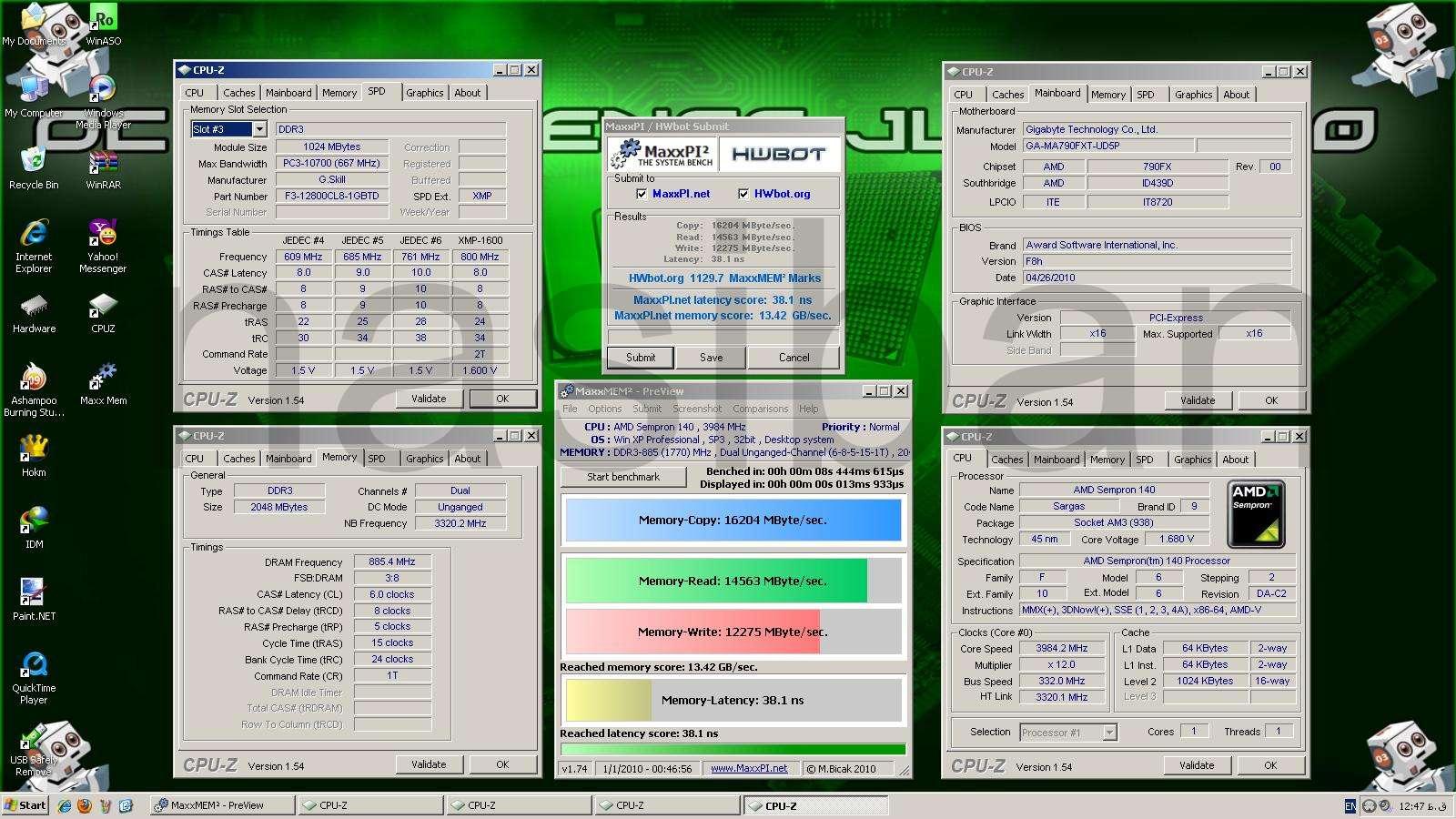Click mainboard model GA-MA790FXT-UD5P field
The width and height of the screenshot is (1456, 819).
click(x=1107, y=146)
